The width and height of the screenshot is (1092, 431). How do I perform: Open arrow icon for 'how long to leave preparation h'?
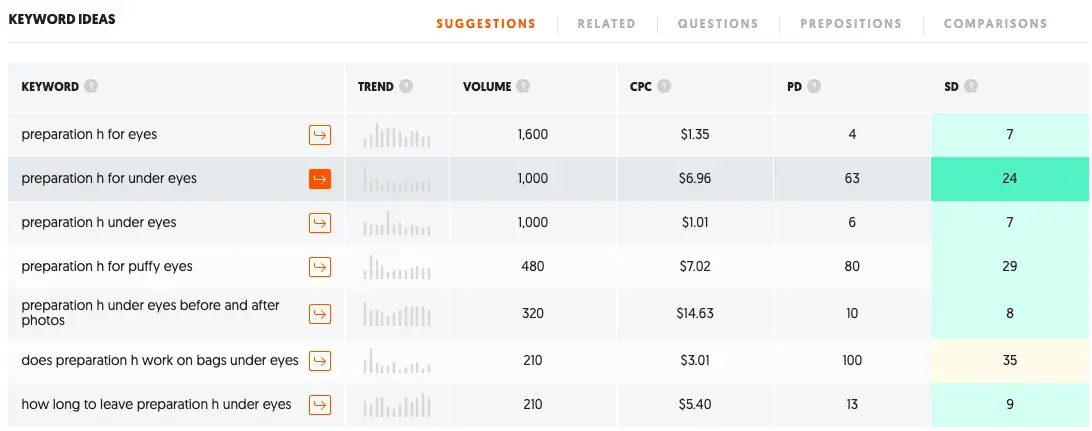pos(320,405)
